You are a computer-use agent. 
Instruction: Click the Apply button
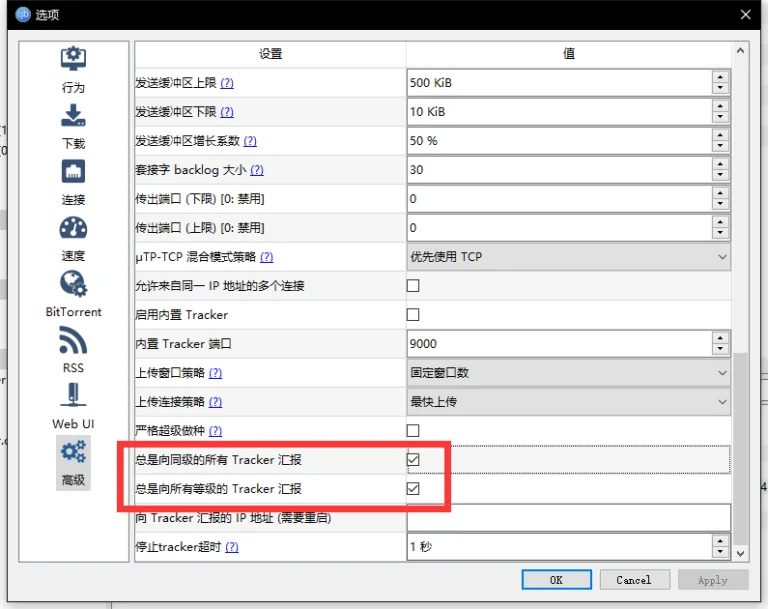click(x=713, y=580)
